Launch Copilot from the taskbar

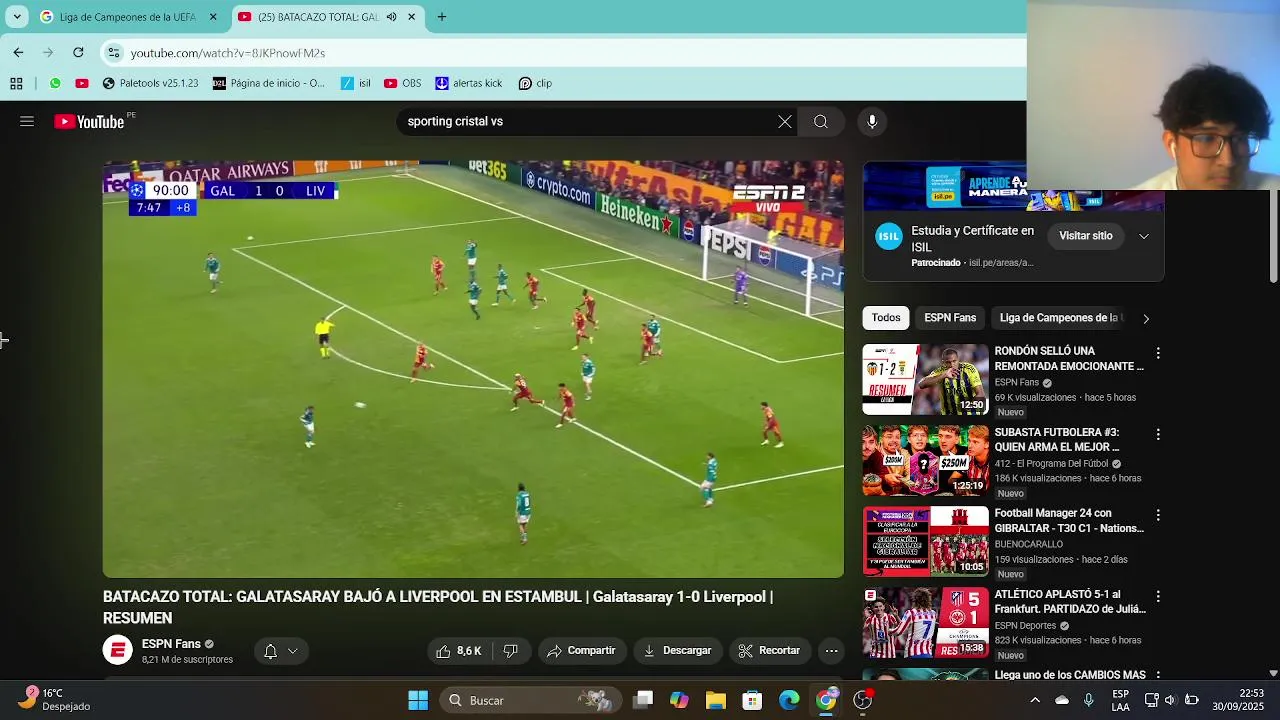pos(679,700)
